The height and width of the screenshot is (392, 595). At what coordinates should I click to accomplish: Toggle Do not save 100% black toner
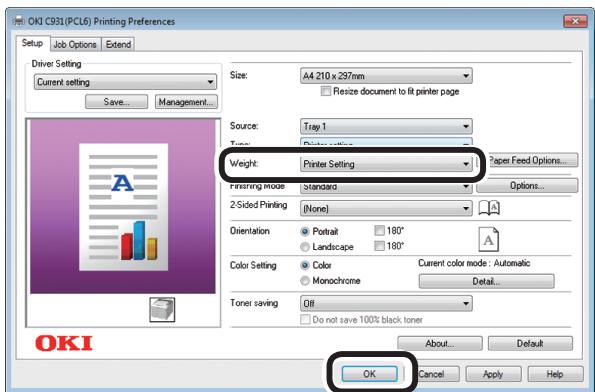(x=305, y=319)
